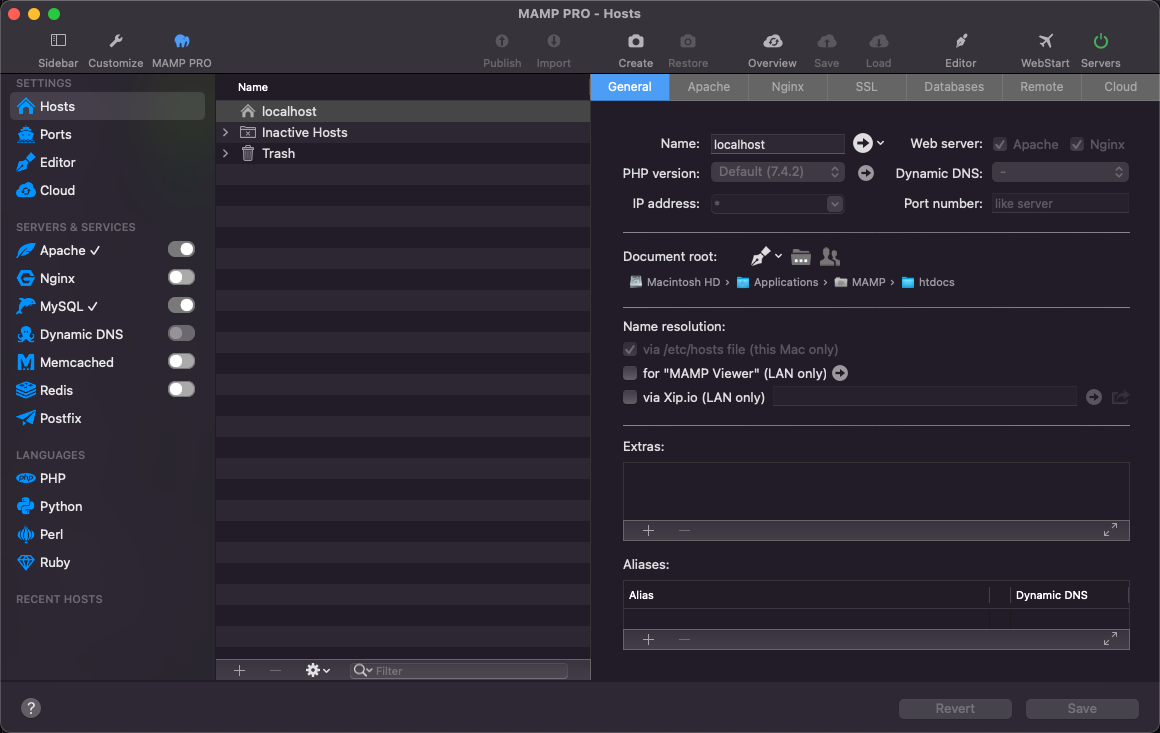Toggle the Dynamic DNS switch
Screen dimensions: 1160x733
click(181, 334)
